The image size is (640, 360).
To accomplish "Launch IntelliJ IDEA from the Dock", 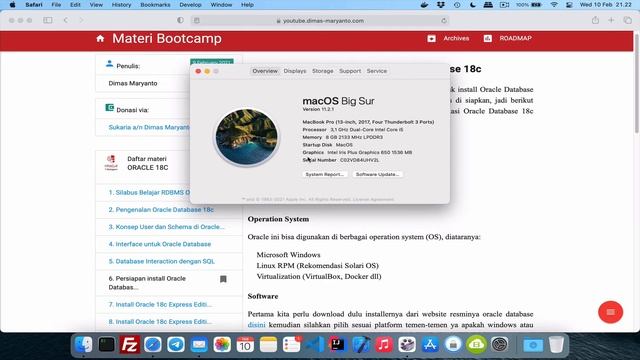I will point(338,345).
